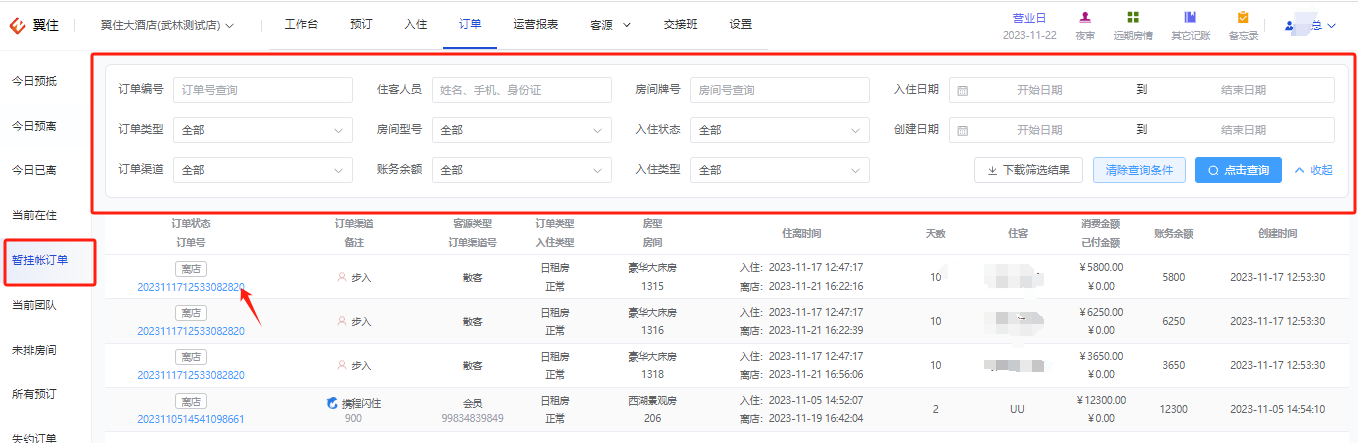Switch to the 运营报表 tab
The image size is (1358, 443).
[535, 25]
